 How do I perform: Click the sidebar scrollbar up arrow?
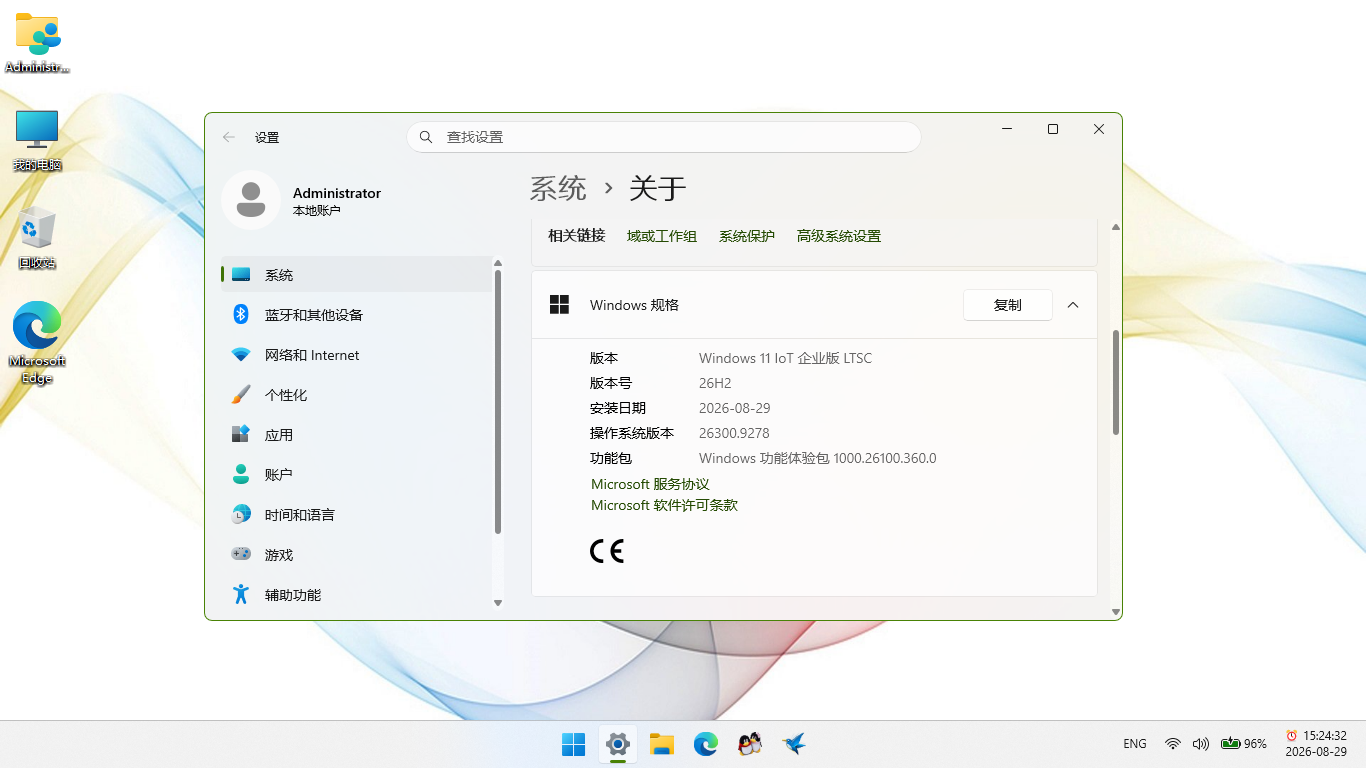[498, 264]
